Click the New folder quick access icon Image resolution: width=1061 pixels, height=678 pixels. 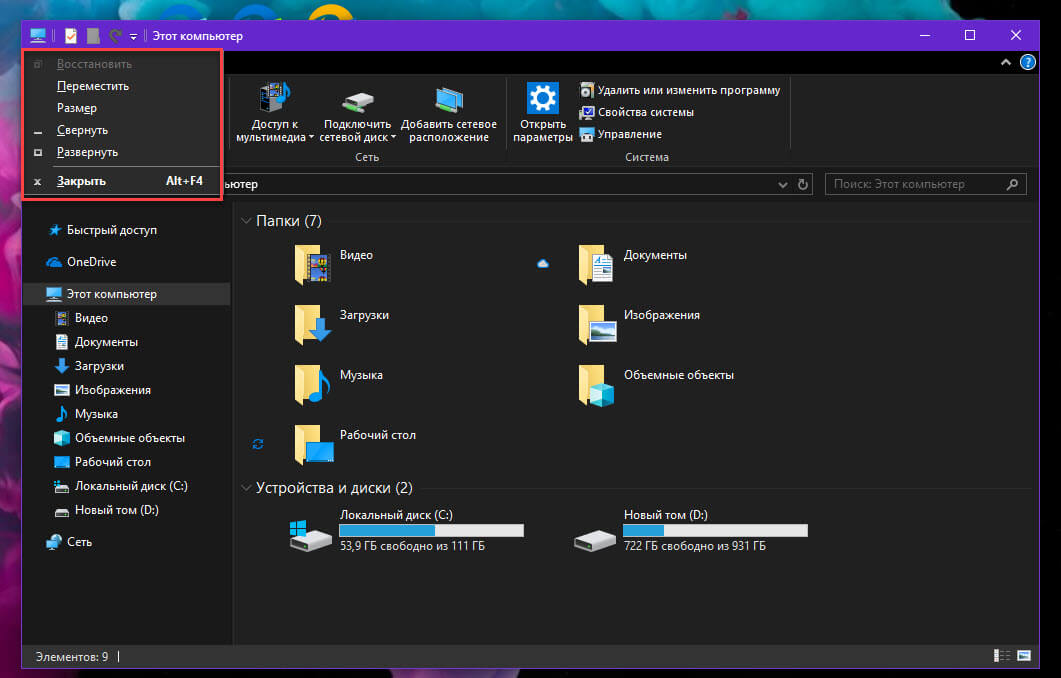93,36
